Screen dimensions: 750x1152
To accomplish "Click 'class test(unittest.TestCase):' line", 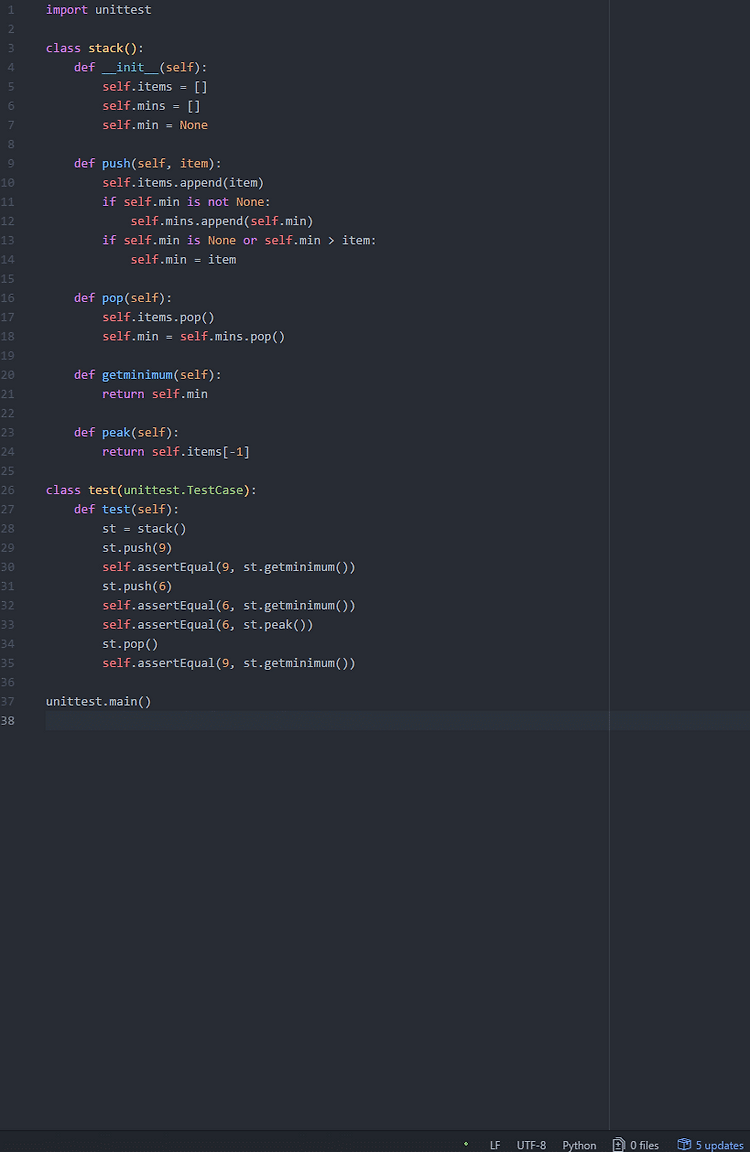I will click(x=151, y=490).
